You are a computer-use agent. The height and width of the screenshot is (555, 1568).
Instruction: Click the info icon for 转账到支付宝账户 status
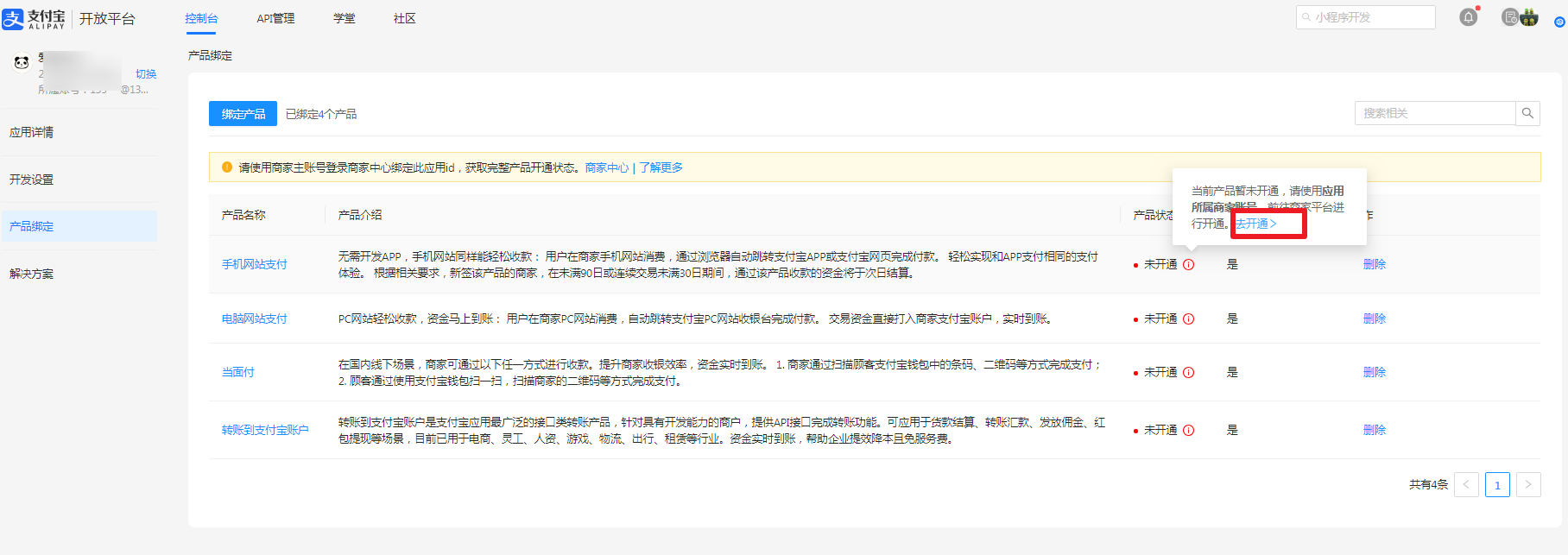click(x=1189, y=430)
